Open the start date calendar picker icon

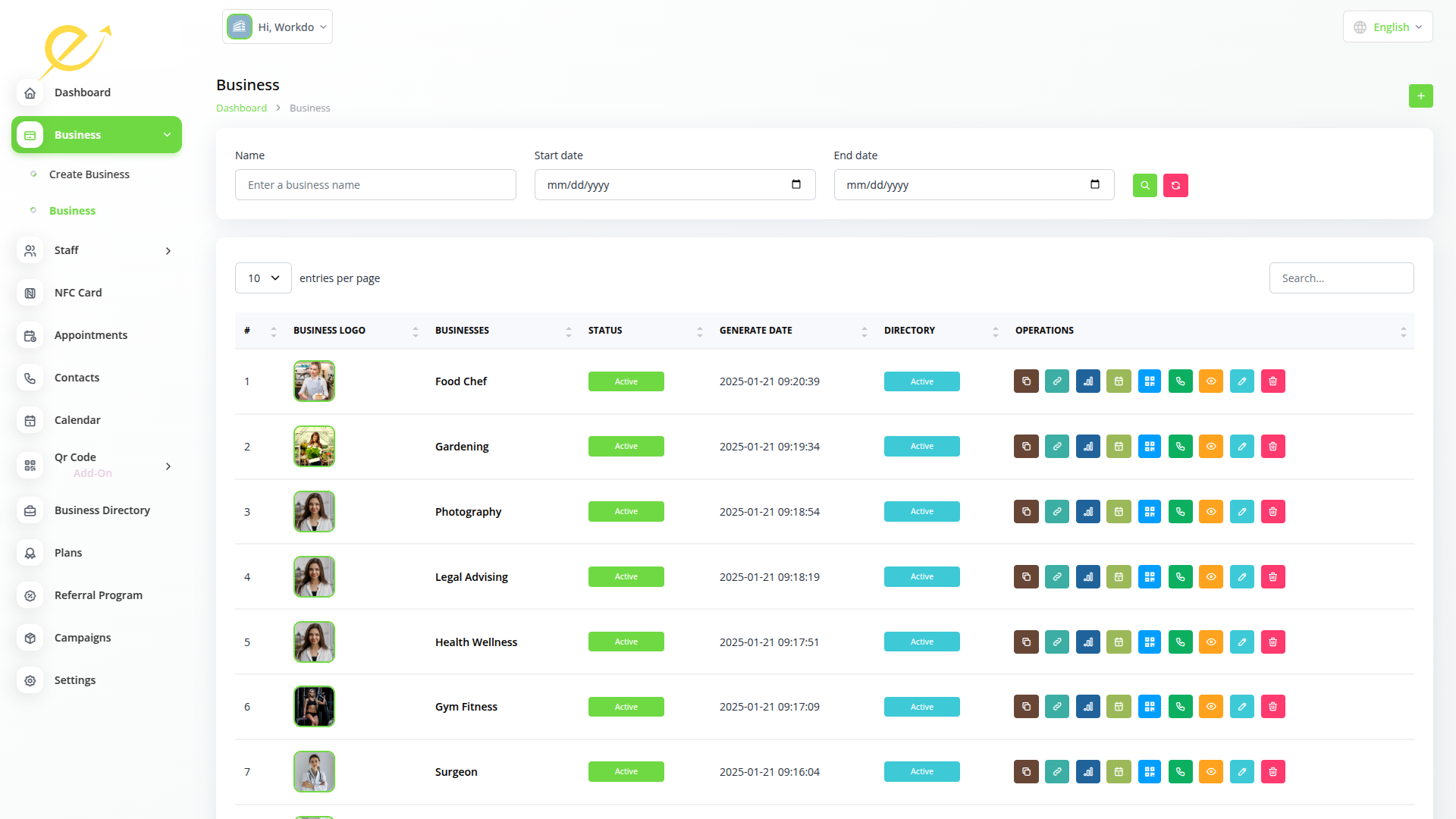796,184
